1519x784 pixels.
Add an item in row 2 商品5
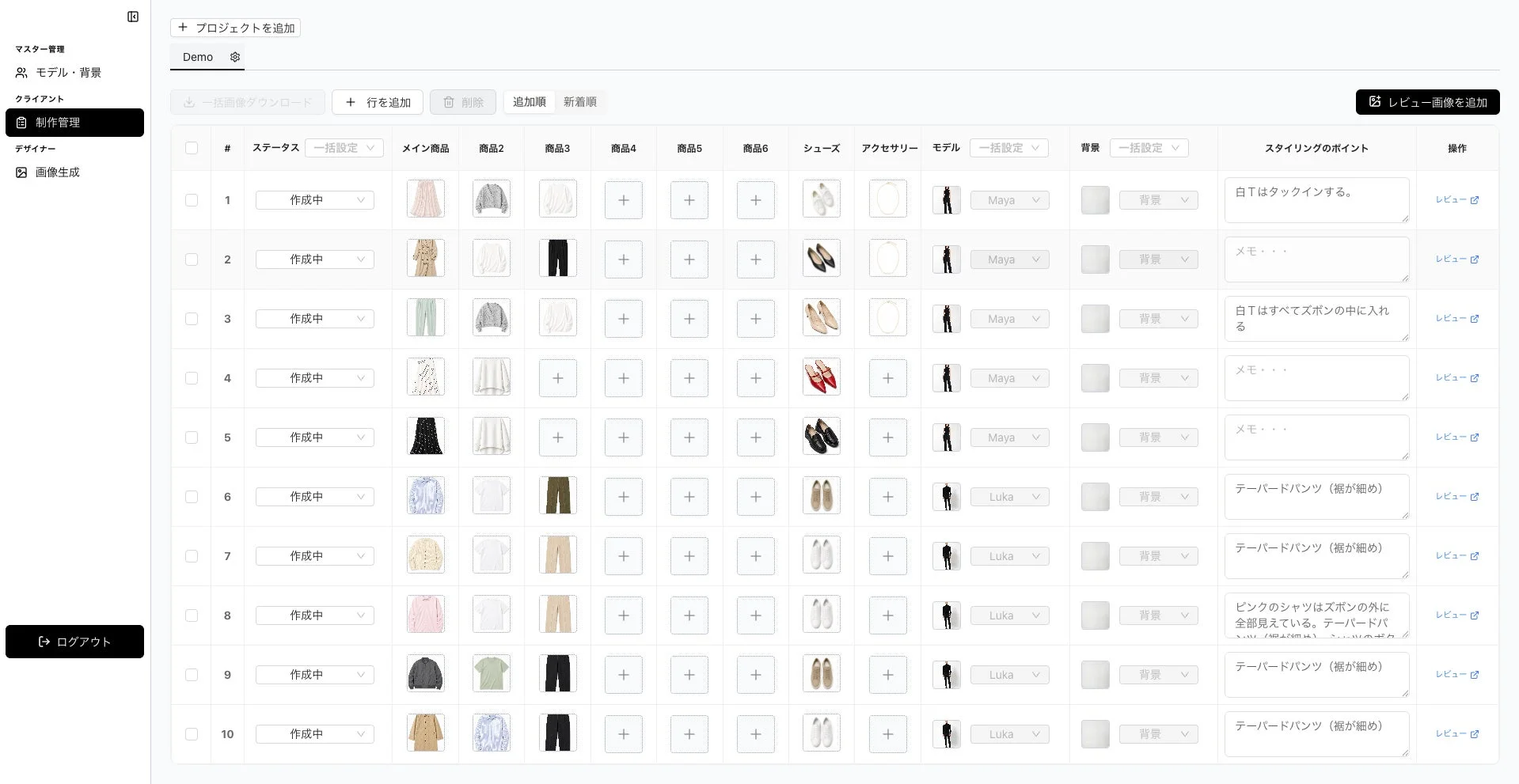point(689,259)
